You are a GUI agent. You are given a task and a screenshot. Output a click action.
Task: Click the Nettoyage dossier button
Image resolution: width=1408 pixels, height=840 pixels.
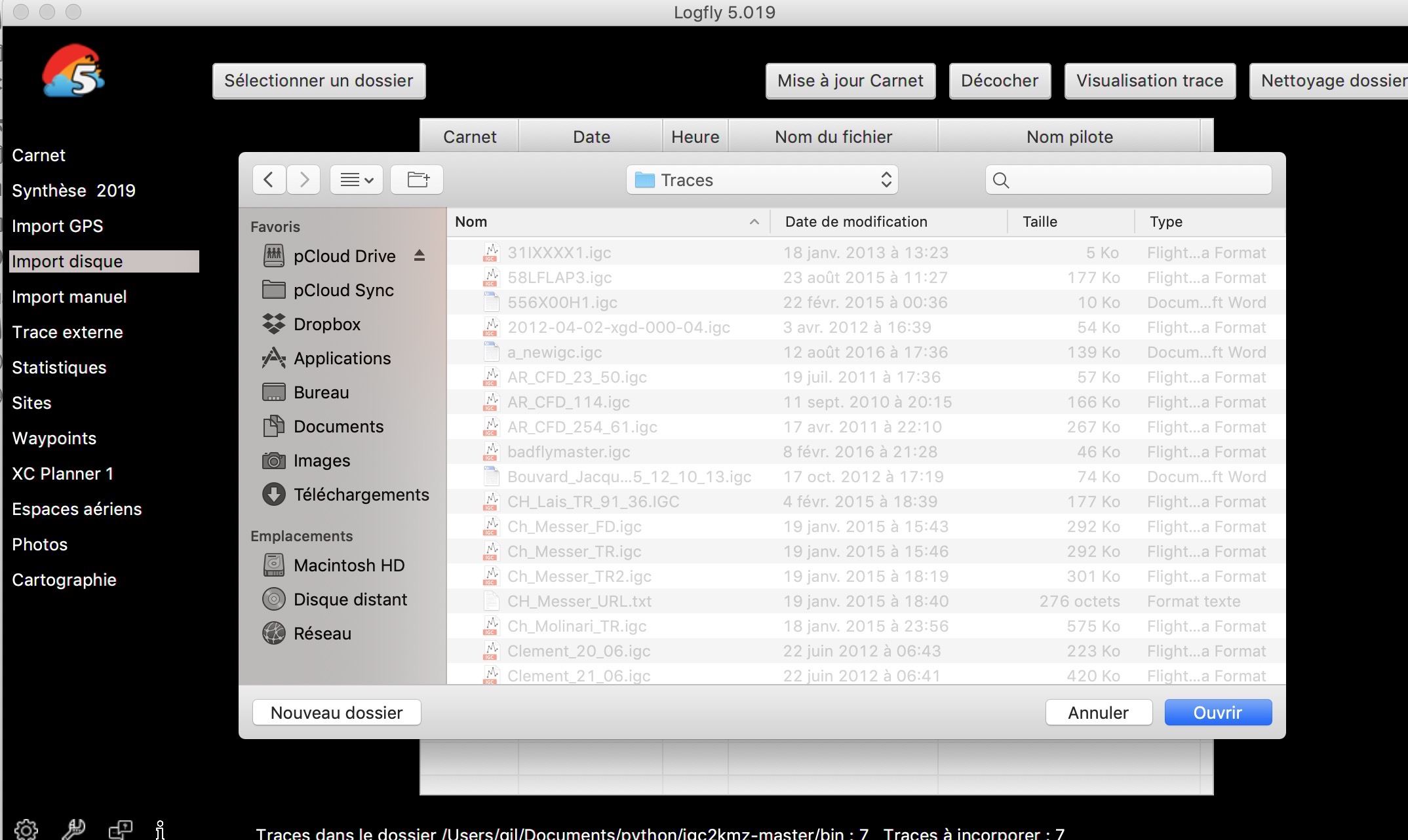coord(1329,81)
